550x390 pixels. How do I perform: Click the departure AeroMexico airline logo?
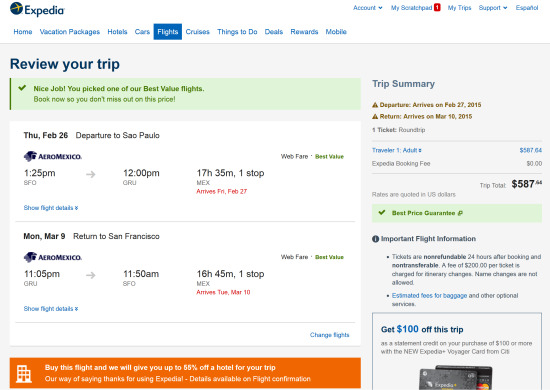point(53,156)
